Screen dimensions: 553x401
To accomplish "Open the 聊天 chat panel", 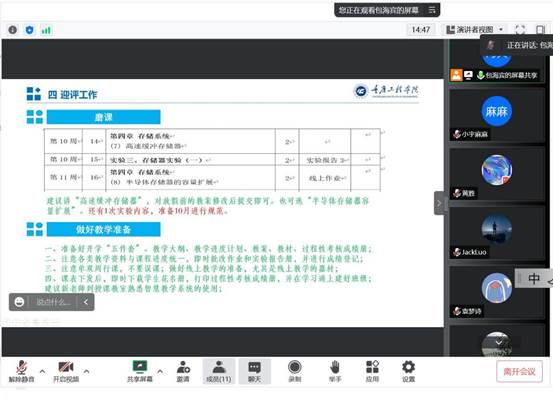I will tap(254, 371).
